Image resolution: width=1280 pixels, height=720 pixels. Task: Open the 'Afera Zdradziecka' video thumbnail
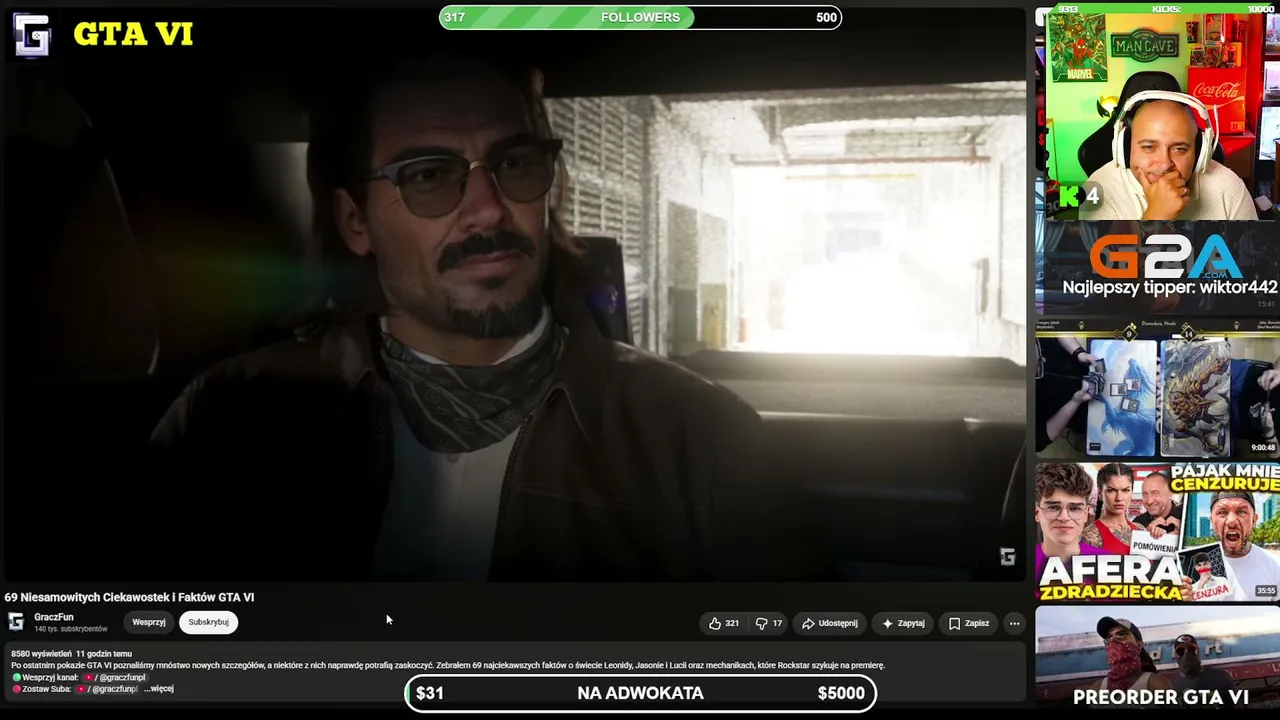(x=1157, y=531)
